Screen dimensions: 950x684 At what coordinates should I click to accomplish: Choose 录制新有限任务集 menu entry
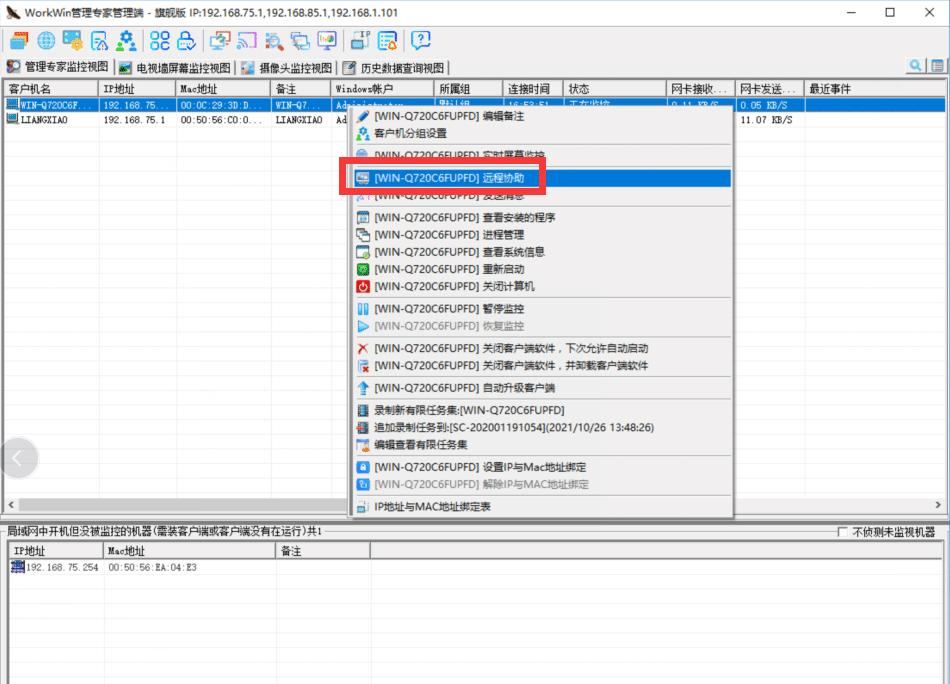[542, 410]
